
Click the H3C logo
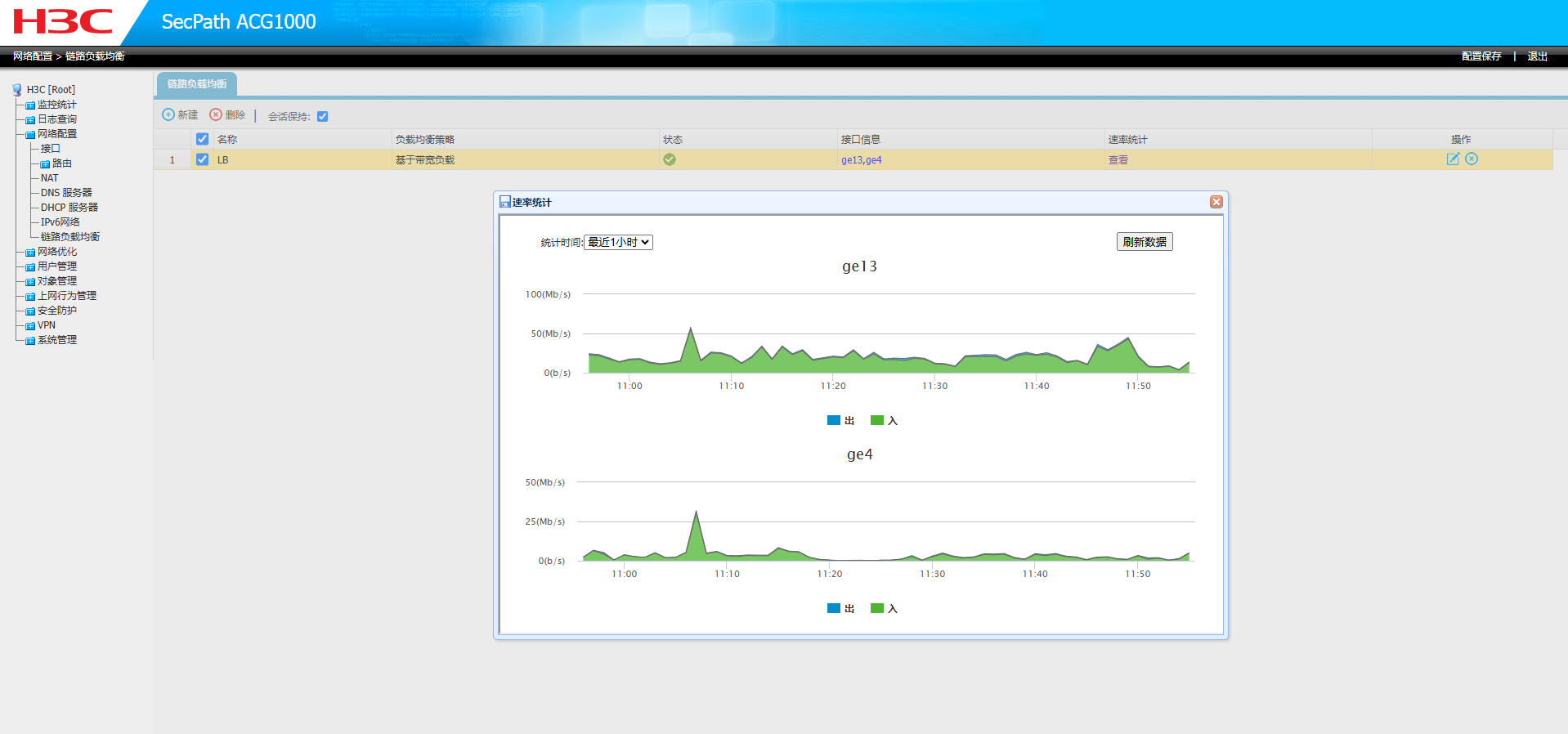pos(63,22)
